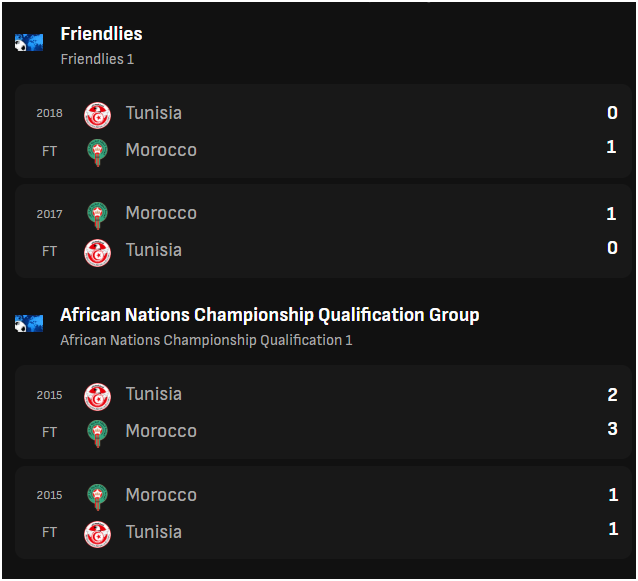Open the Friendlies 1 subtitle link
The height and width of the screenshot is (581, 638).
tap(97, 59)
